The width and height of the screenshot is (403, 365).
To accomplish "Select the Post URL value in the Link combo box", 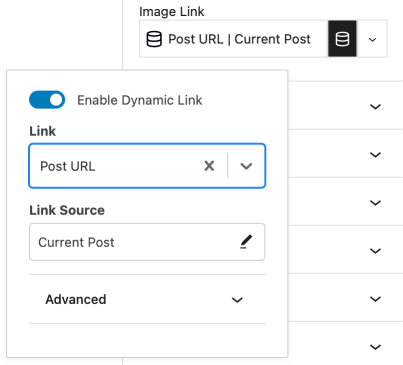I will (x=68, y=166).
